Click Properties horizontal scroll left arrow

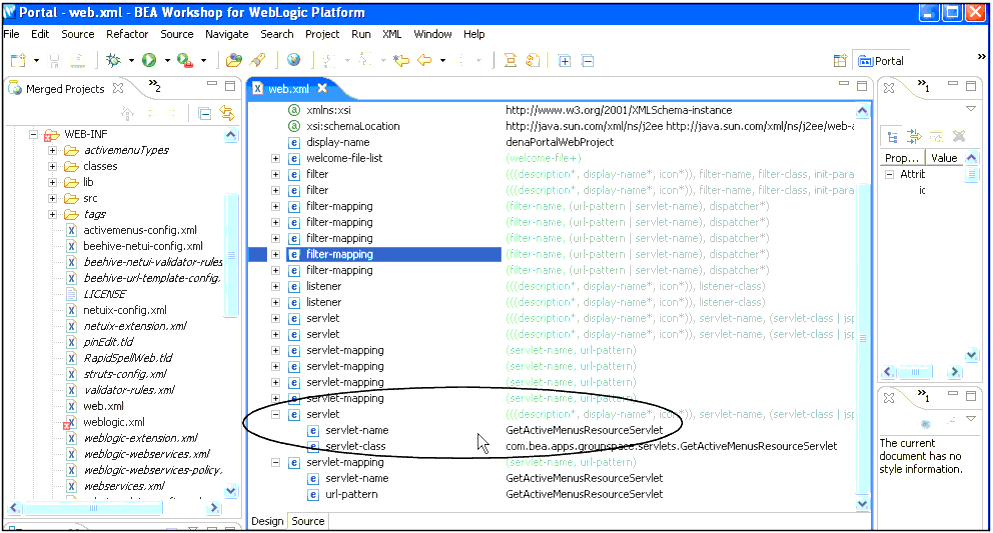[x=888, y=372]
